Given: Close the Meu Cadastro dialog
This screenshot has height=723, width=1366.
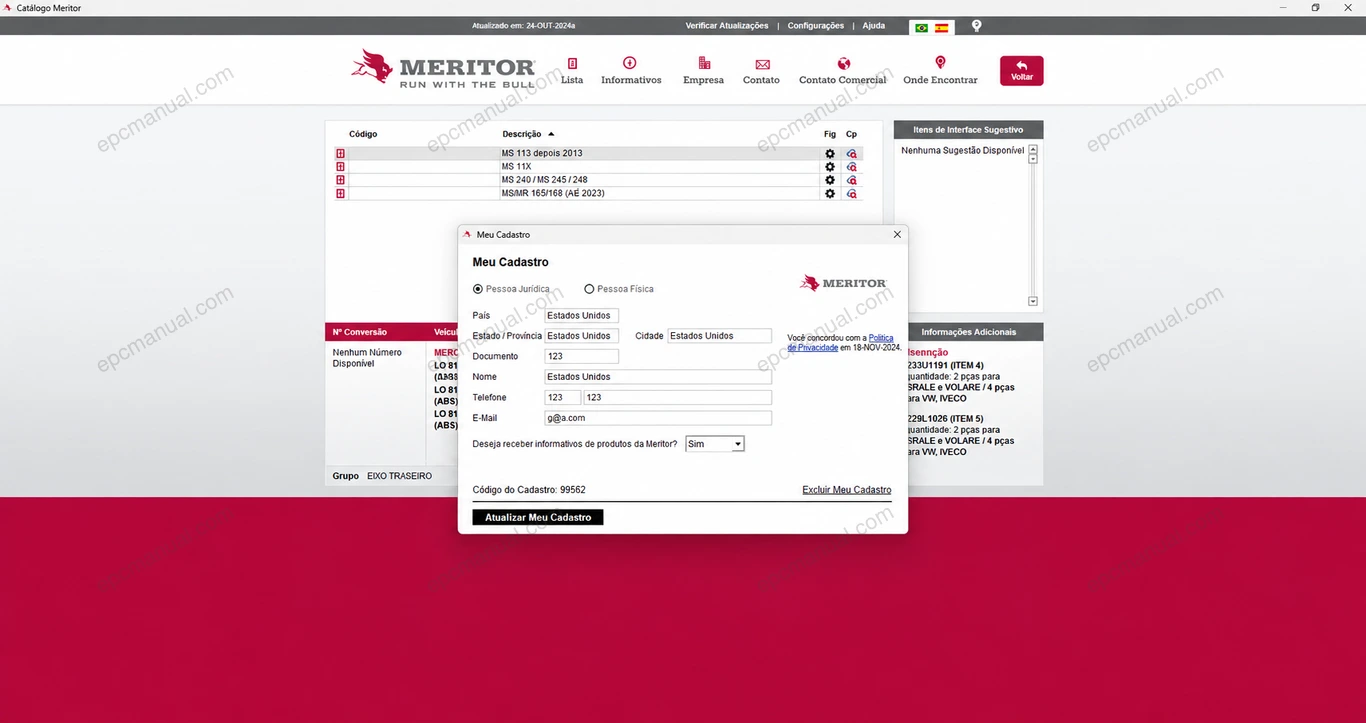Looking at the screenshot, I should [x=897, y=235].
